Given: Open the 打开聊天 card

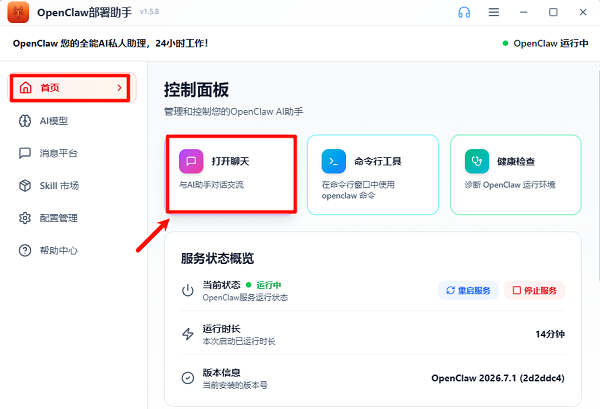Looking at the screenshot, I should coord(232,174).
